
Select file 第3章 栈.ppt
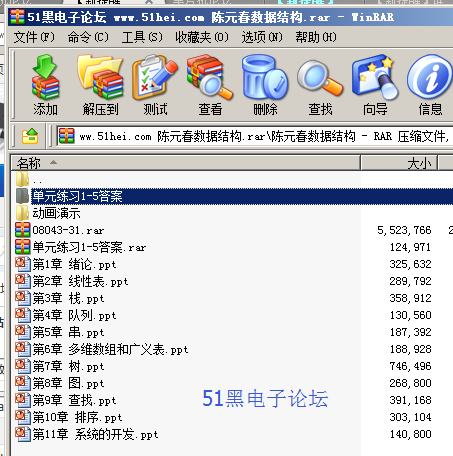(68, 298)
